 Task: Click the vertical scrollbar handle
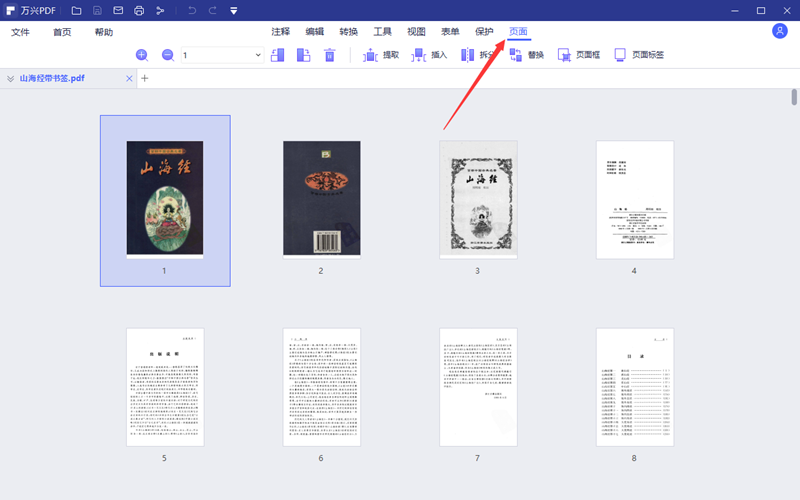795,97
